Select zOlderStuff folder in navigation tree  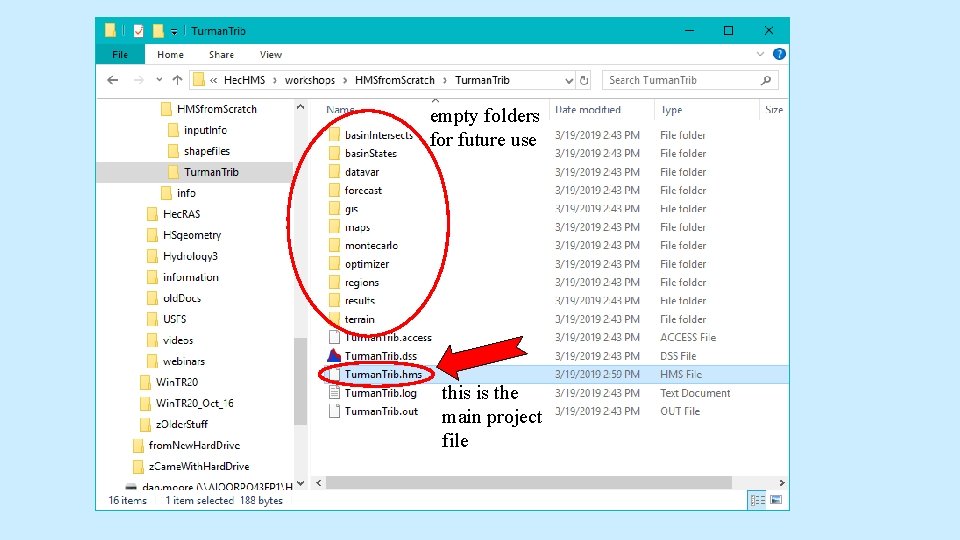pos(181,424)
